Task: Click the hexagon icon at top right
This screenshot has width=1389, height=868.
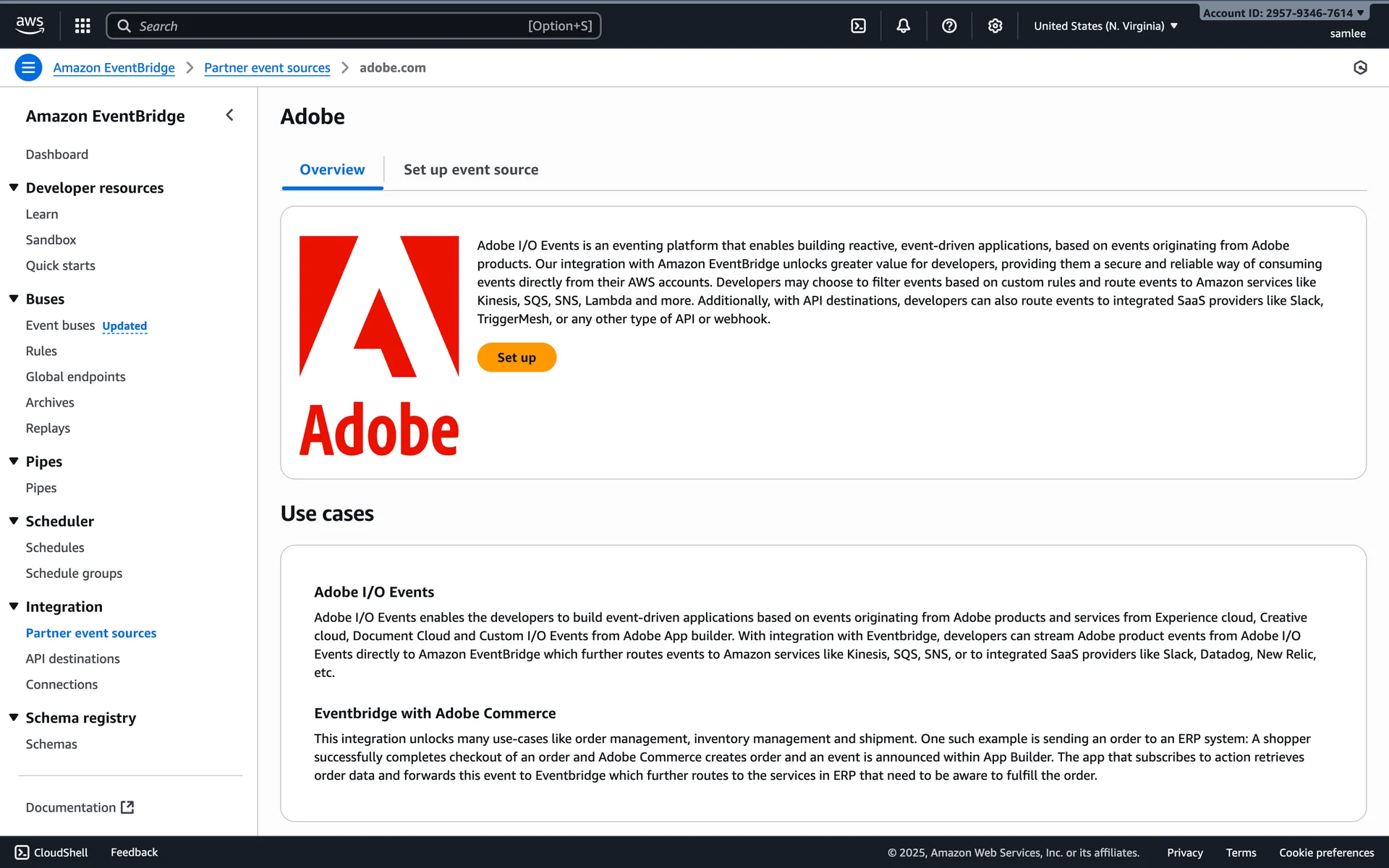Action: click(1360, 68)
